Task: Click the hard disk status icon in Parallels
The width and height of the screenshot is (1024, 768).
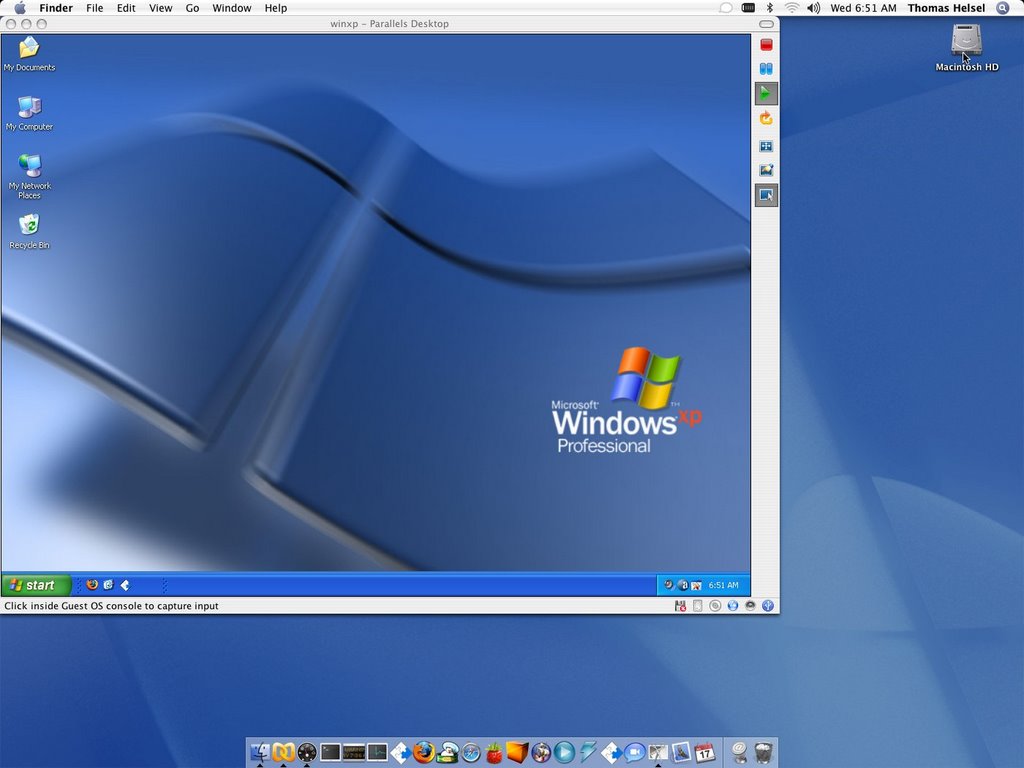Action: click(x=697, y=606)
